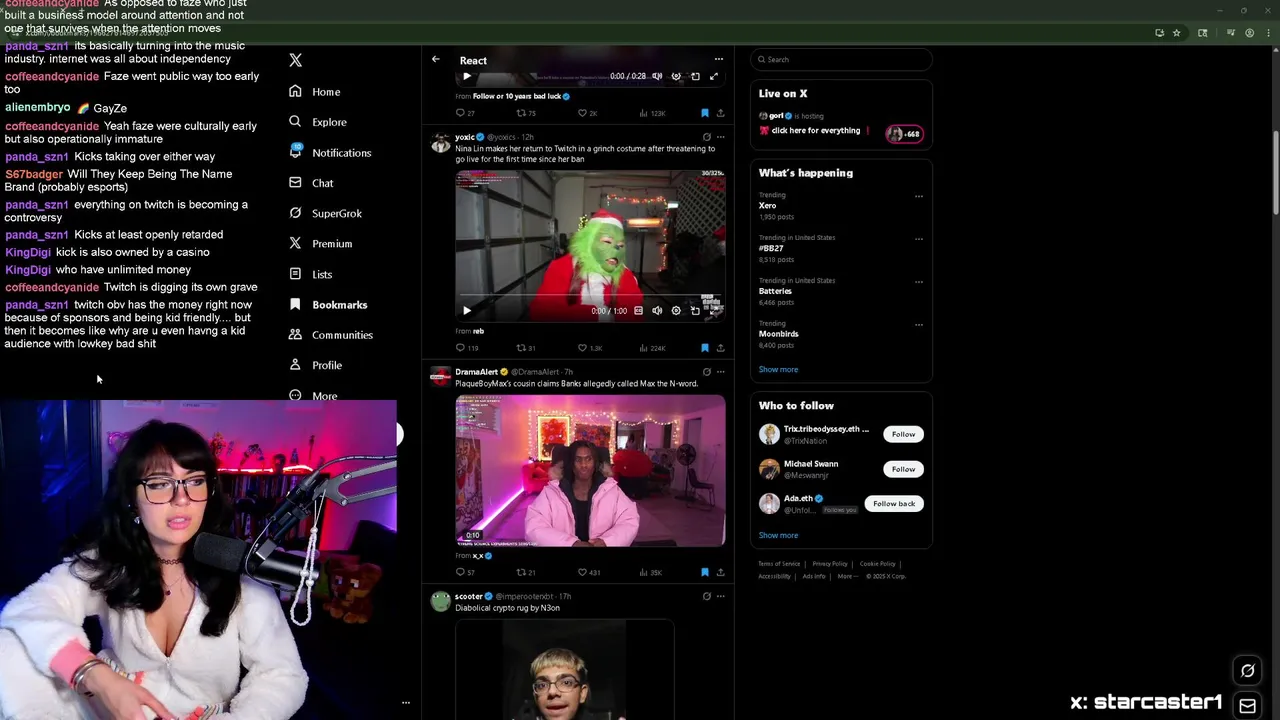This screenshot has height=720, width=1280.
Task: Open settings gear on the Grinch video
Action: pos(676,311)
